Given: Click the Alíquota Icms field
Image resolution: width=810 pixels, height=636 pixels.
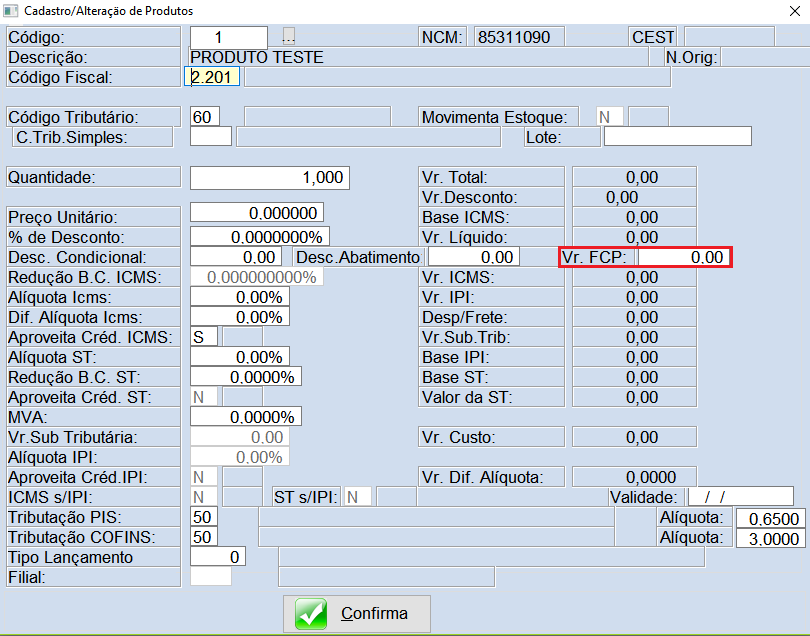Looking at the screenshot, I should coord(239,297).
